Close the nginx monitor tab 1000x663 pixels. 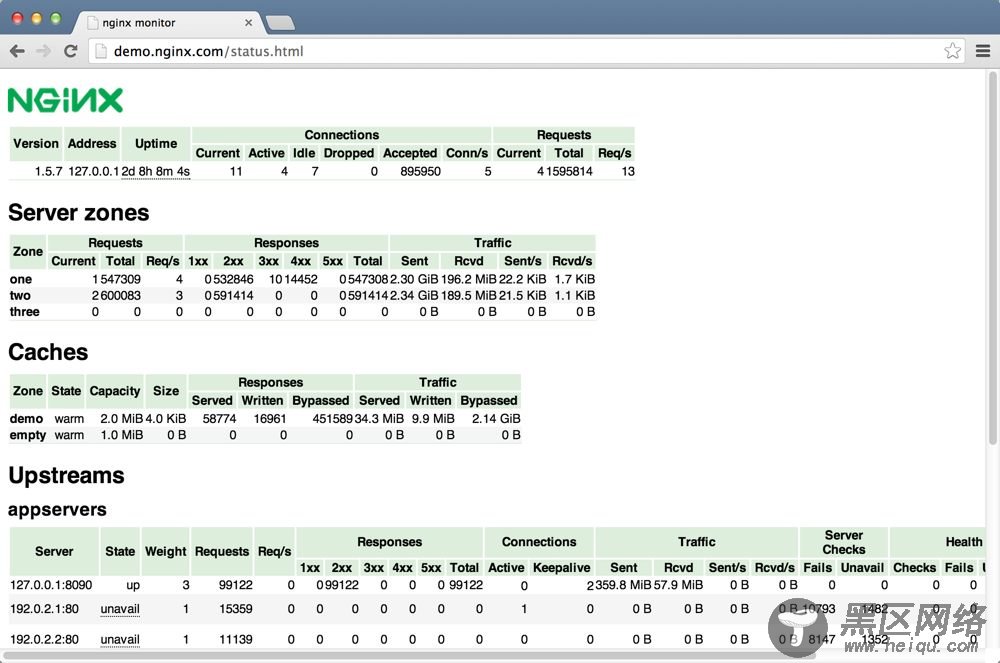(248, 22)
